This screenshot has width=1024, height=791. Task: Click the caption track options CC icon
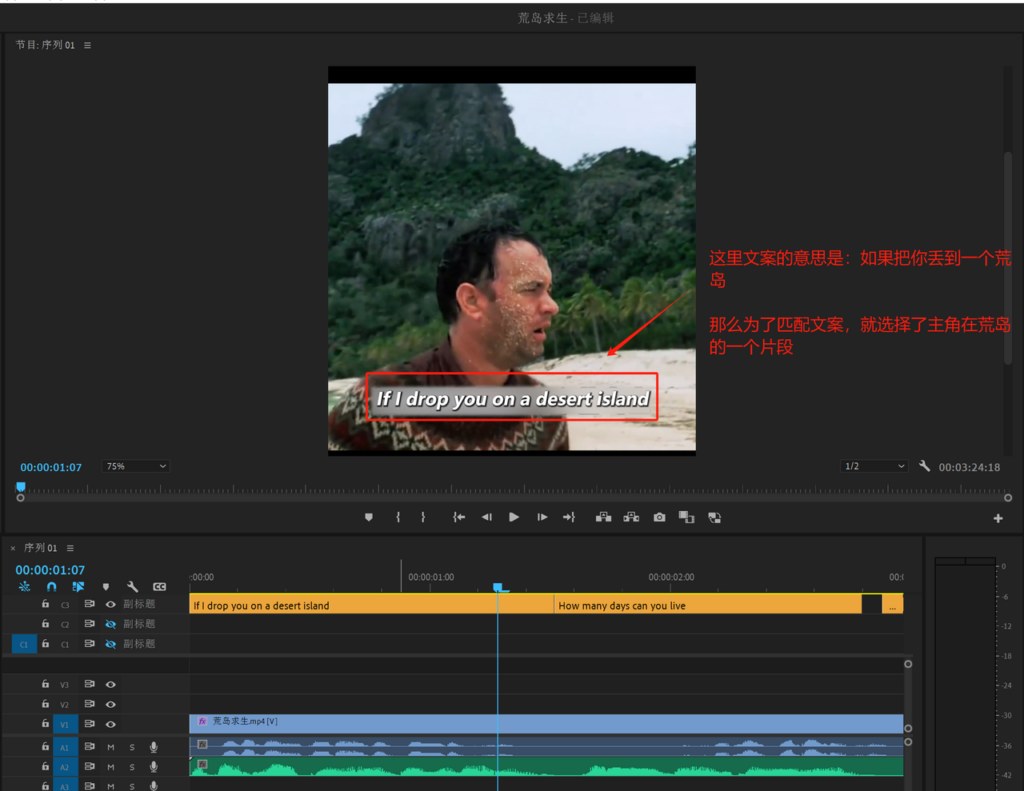[x=159, y=587]
